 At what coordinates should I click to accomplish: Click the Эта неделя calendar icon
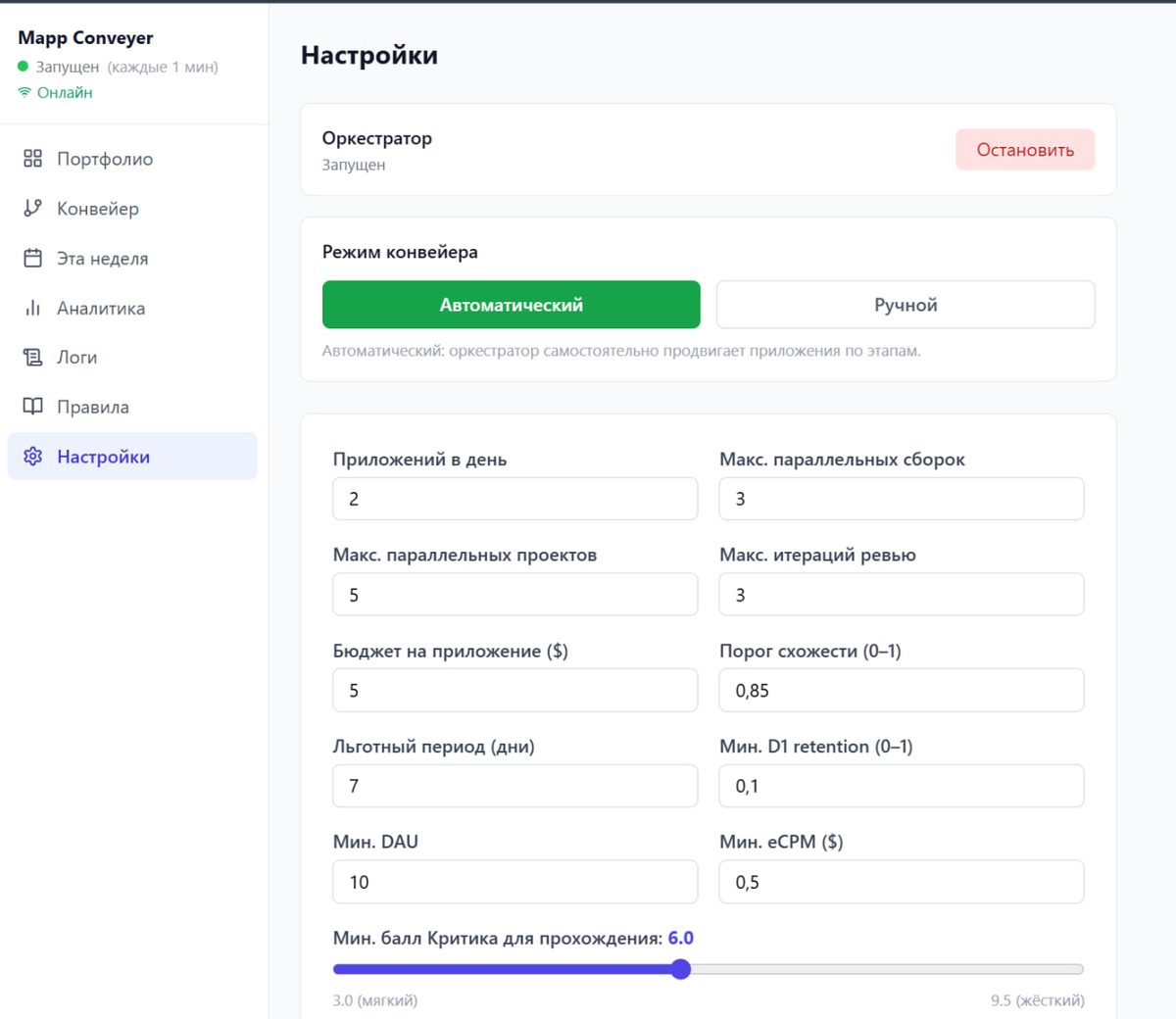coord(32,258)
